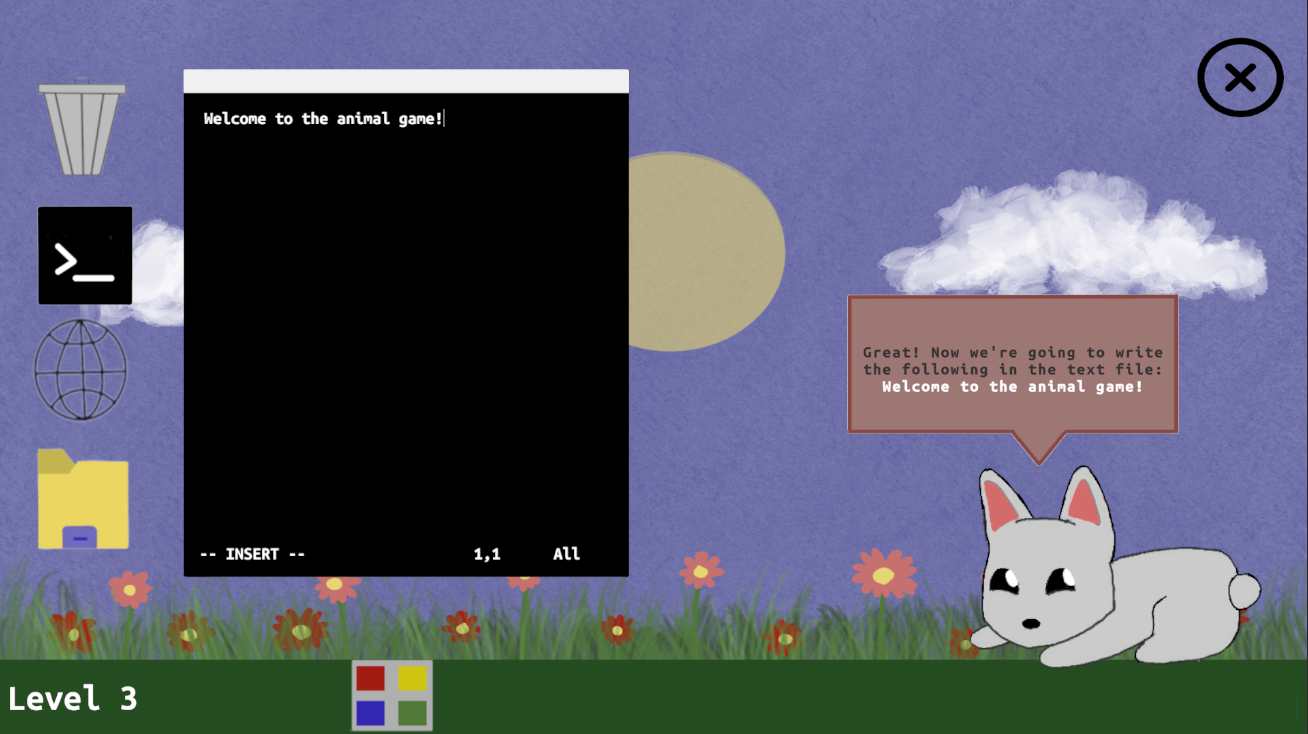Open the globe web browser icon
Image resolution: width=1308 pixels, height=734 pixels.
click(81, 370)
